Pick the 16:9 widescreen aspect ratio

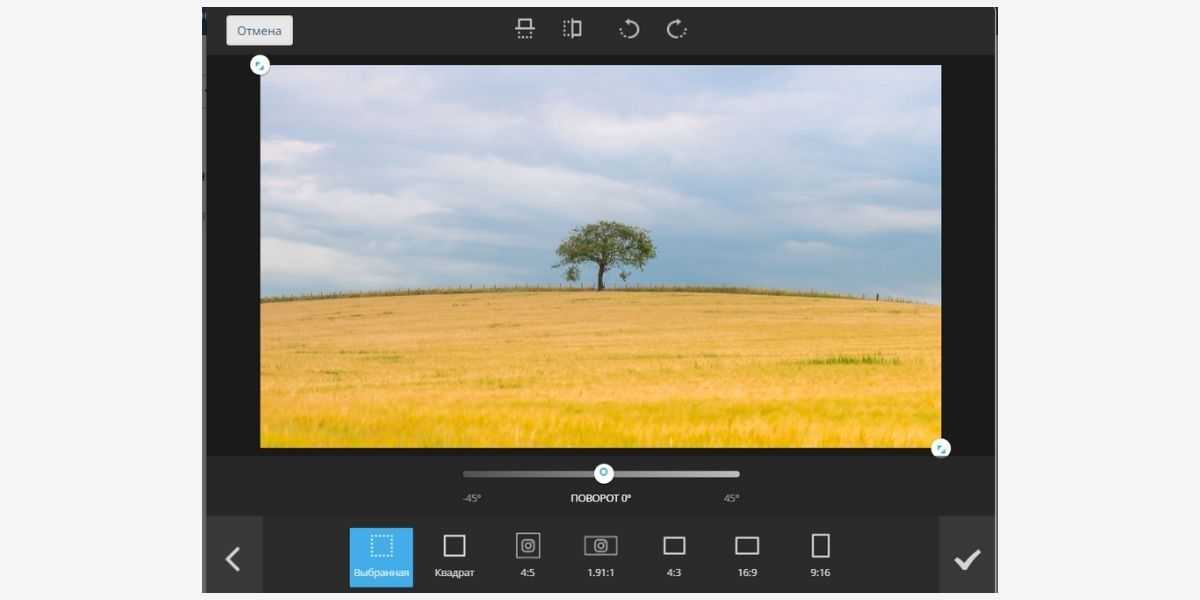tap(747, 556)
